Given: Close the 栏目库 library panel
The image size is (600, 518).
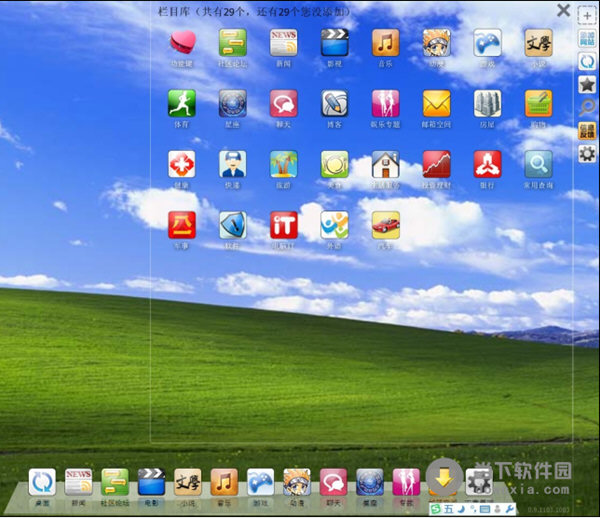Looking at the screenshot, I should click(564, 11).
